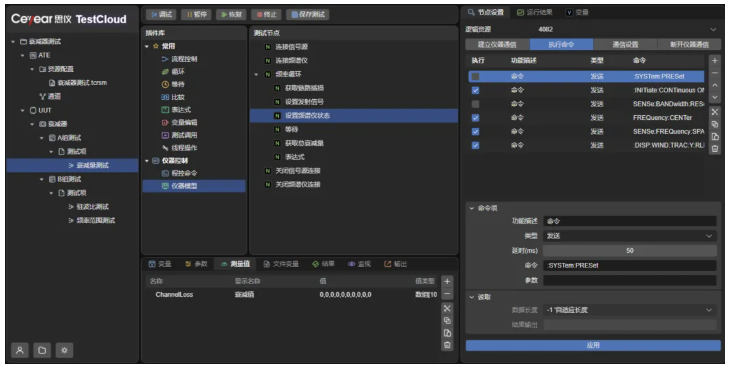This screenshot has width=729, height=372.
Task: Open the 类型 发送 type dropdown
Action: click(630, 236)
